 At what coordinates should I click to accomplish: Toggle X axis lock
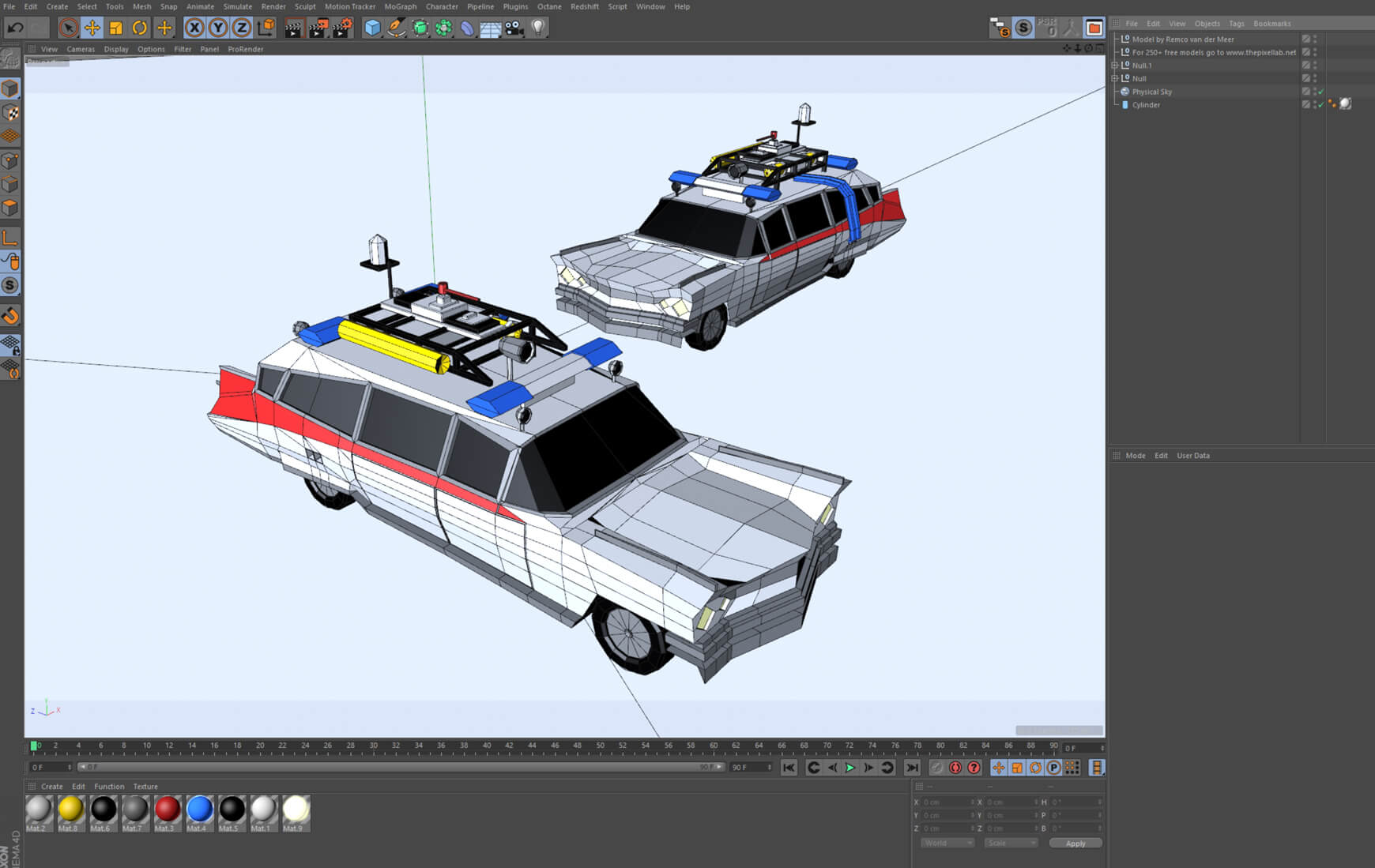pos(194,28)
